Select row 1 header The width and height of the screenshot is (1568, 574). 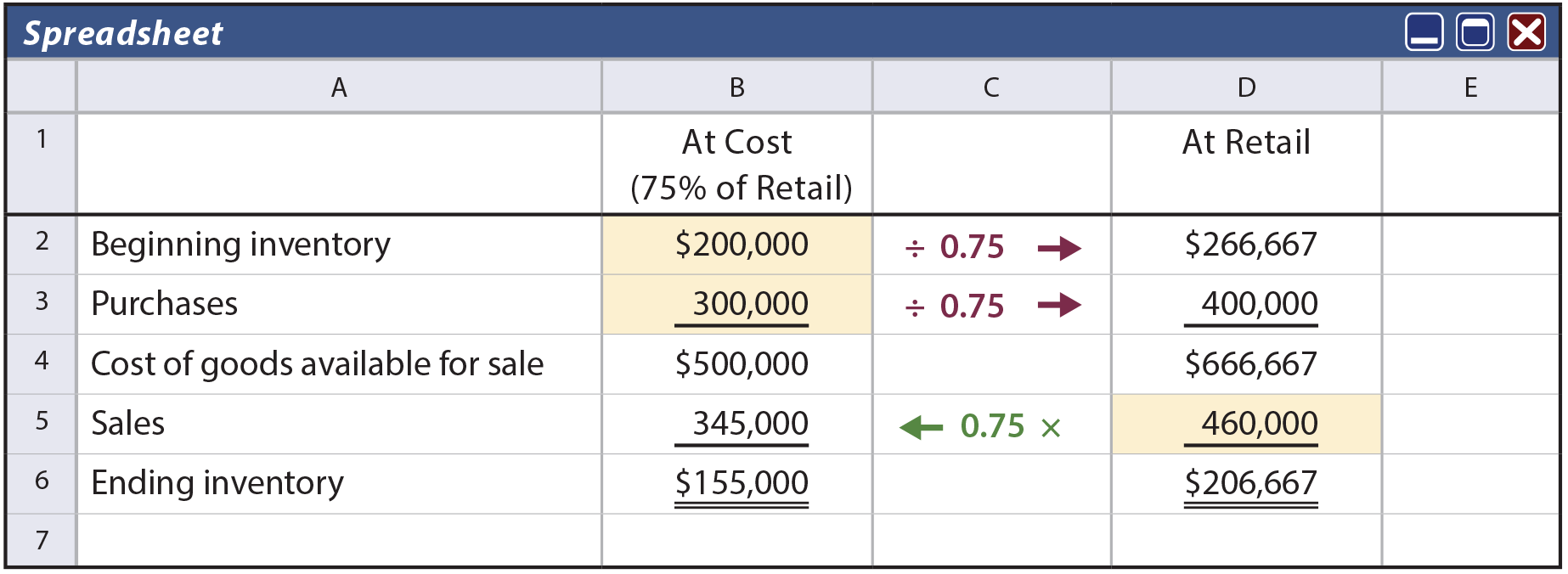tap(42, 163)
